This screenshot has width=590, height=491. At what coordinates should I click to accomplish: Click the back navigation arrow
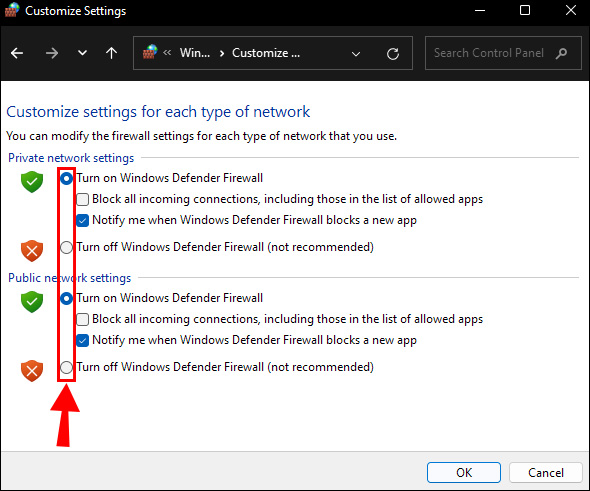pyautogui.click(x=17, y=53)
